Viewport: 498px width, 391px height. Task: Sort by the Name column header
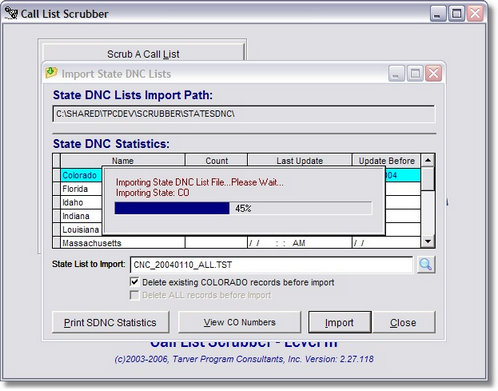click(x=123, y=161)
